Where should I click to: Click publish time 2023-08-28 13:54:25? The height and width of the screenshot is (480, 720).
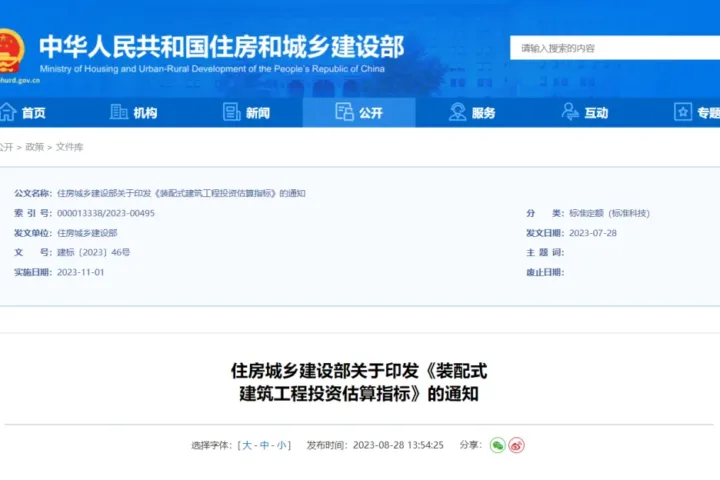398,445
